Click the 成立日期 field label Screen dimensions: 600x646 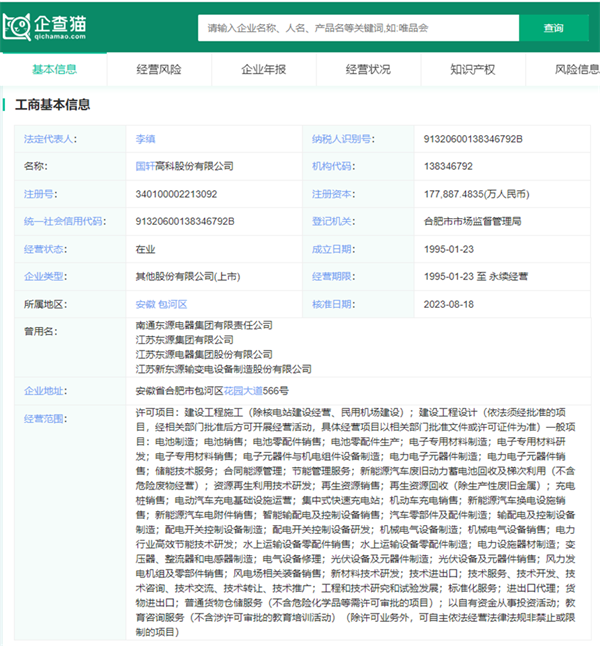point(332,249)
